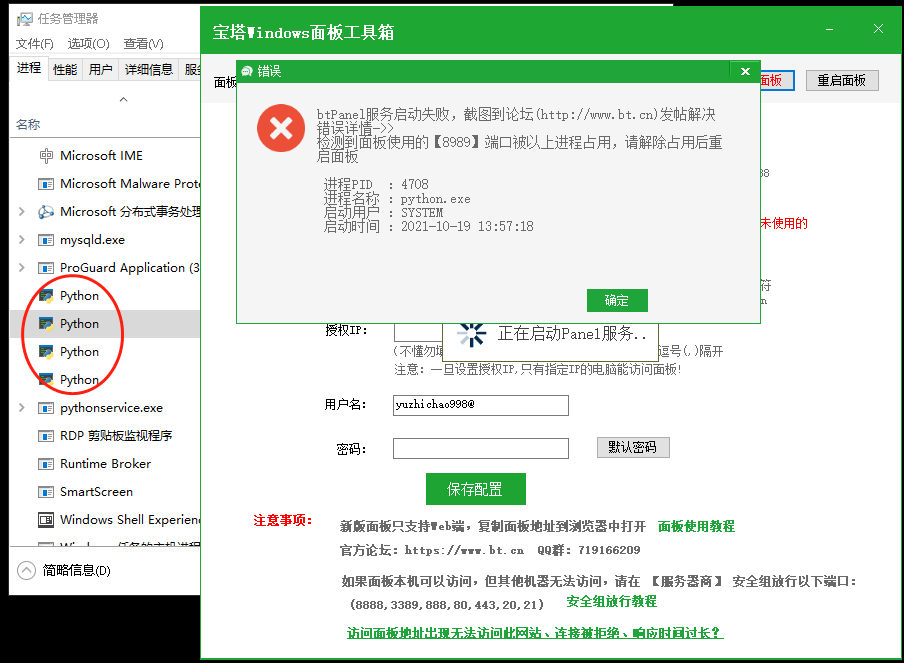Click 确定 in the error dialog

click(617, 300)
